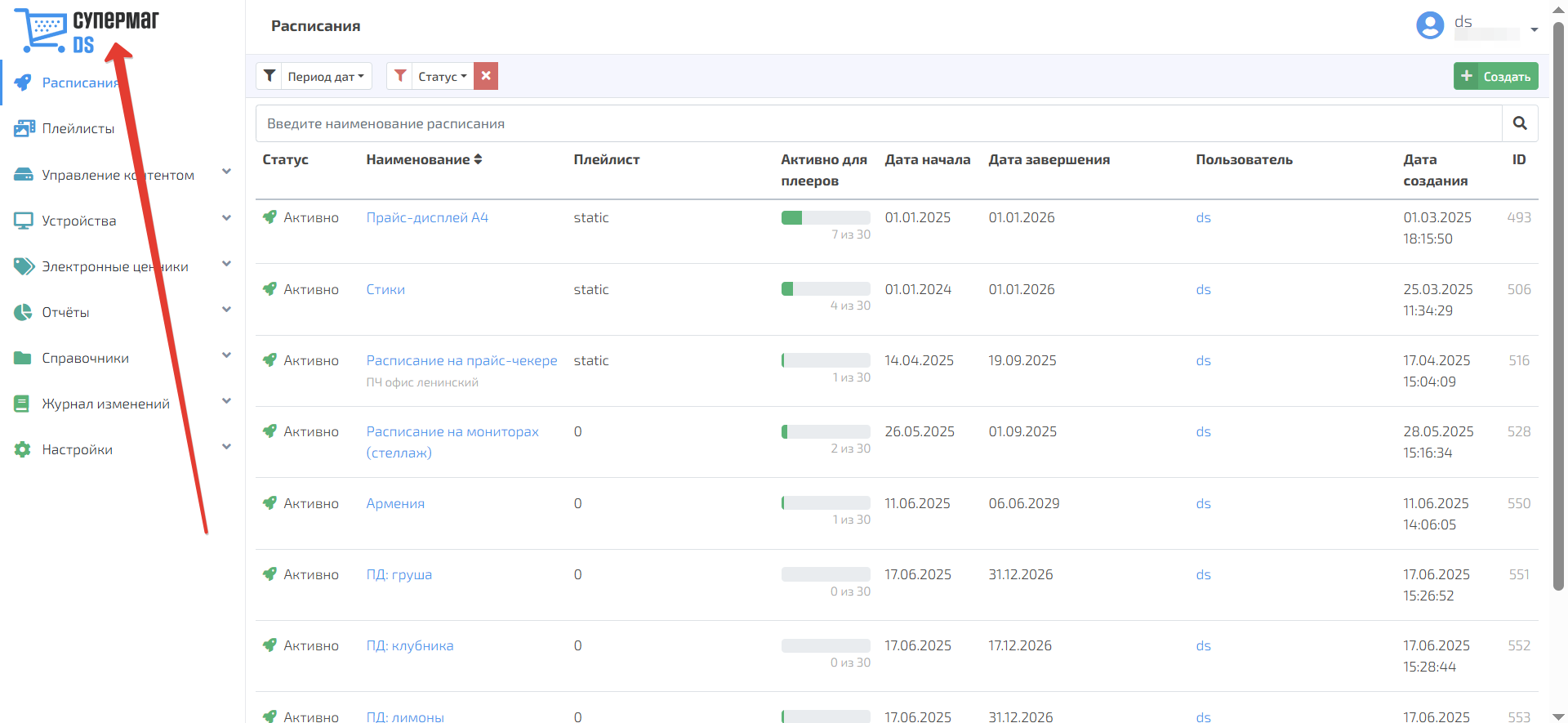Viewport: 1568px width, 723px height.
Task: Open Расписание на мониторах (стеллаж) link
Action: pos(452,442)
